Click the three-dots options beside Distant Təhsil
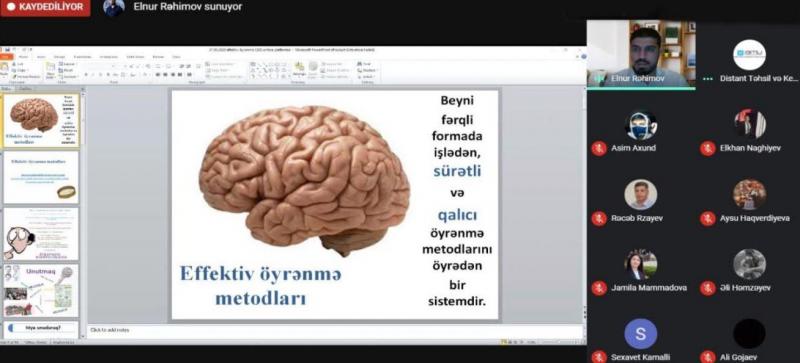Screen dimensions: 800x363 tap(707, 79)
